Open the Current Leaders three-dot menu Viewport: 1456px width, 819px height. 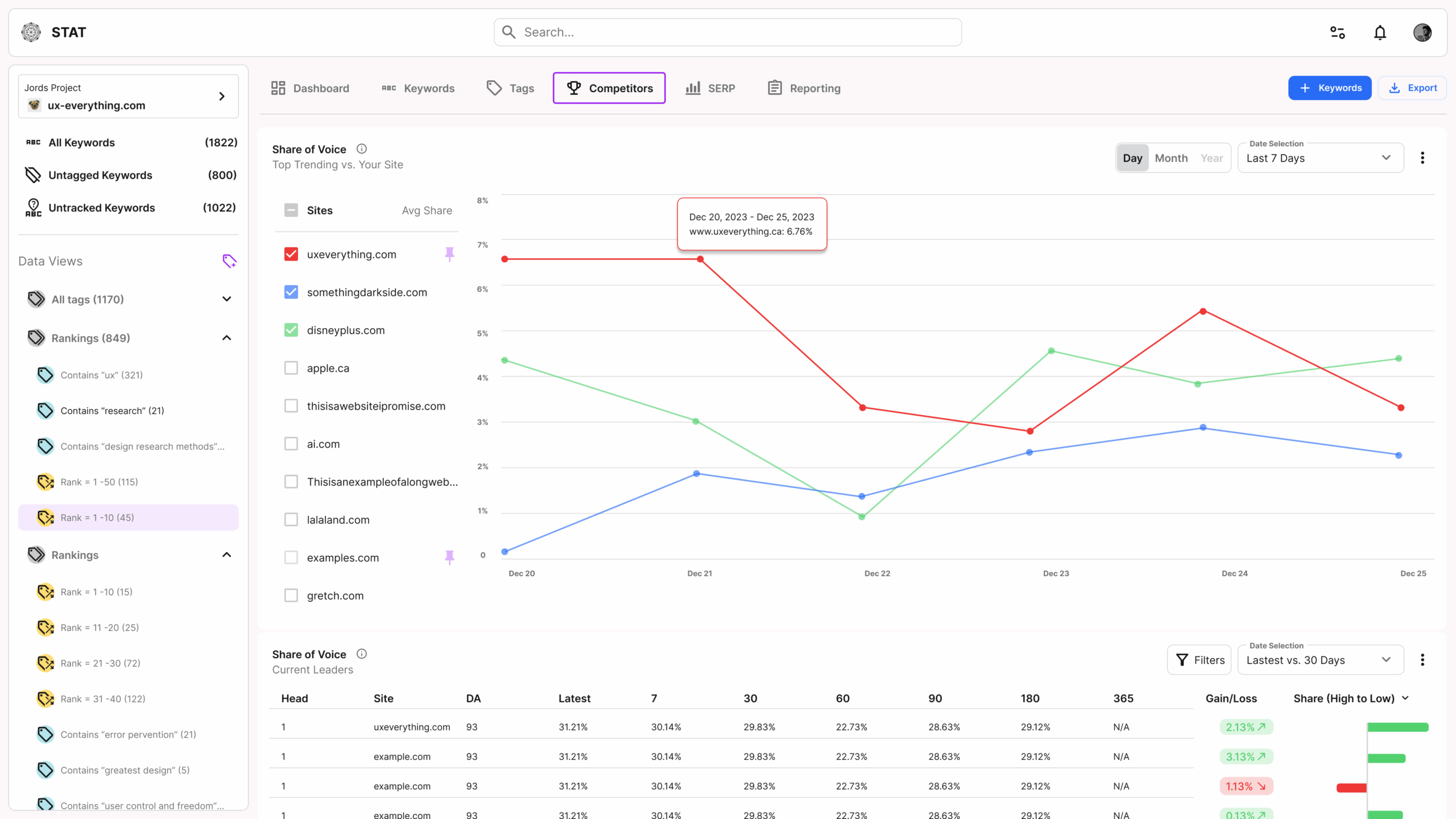pyautogui.click(x=1422, y=660)
